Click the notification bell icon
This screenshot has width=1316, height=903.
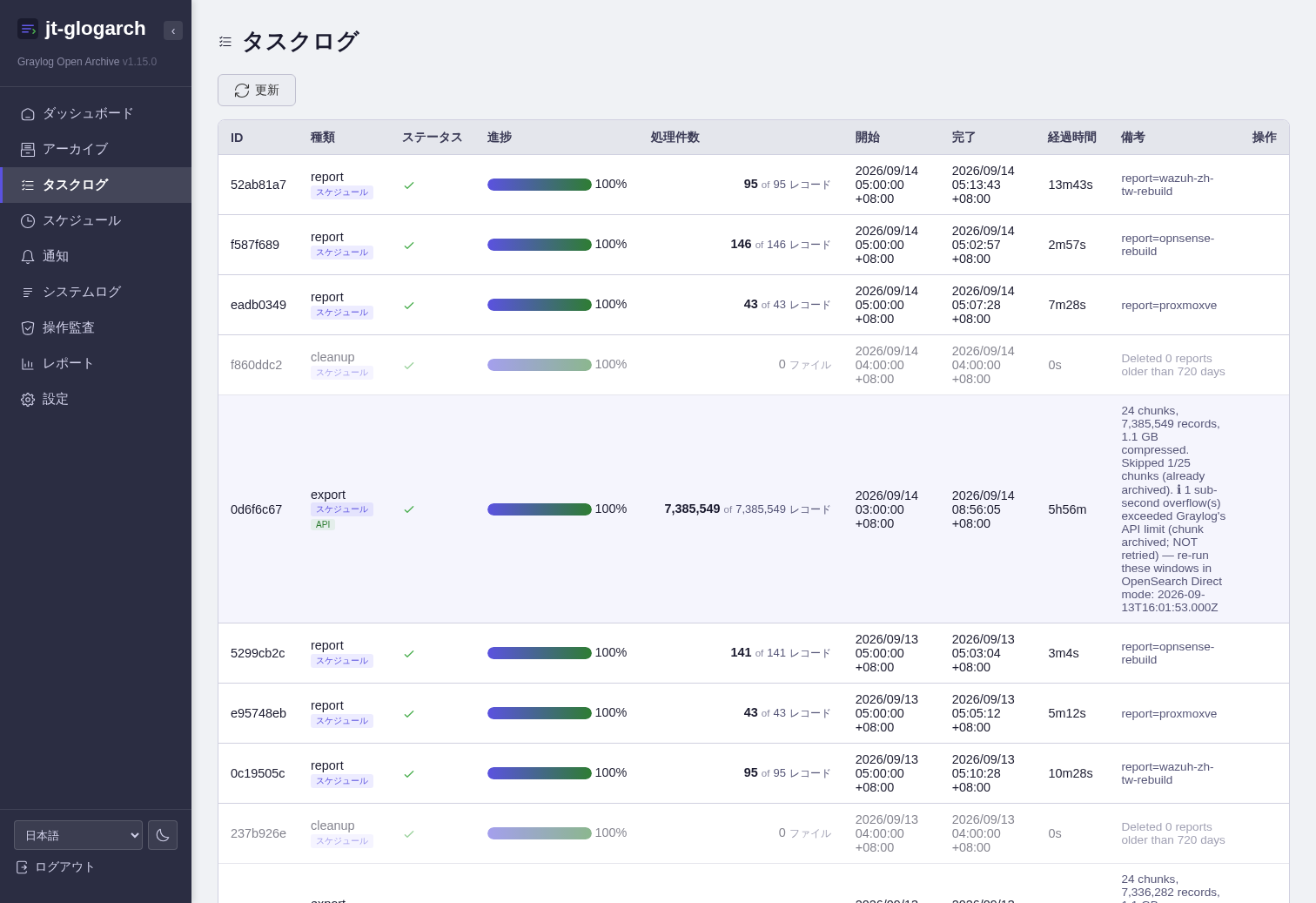[28, 257]
